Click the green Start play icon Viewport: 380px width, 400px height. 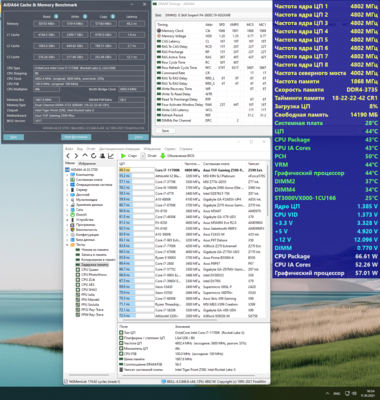(x=123, y=156)
